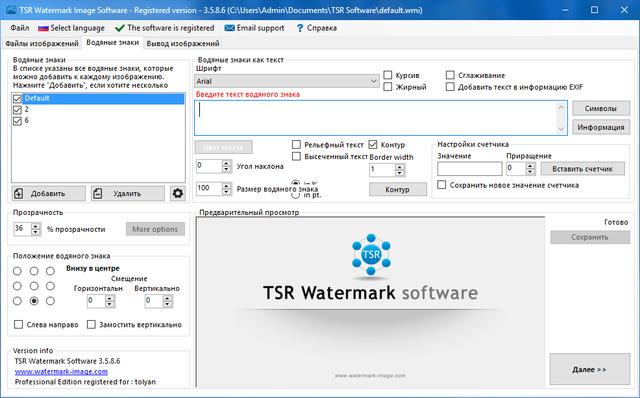Uncheck the Контур checkbox
The image size is (640, 398).
373,145
